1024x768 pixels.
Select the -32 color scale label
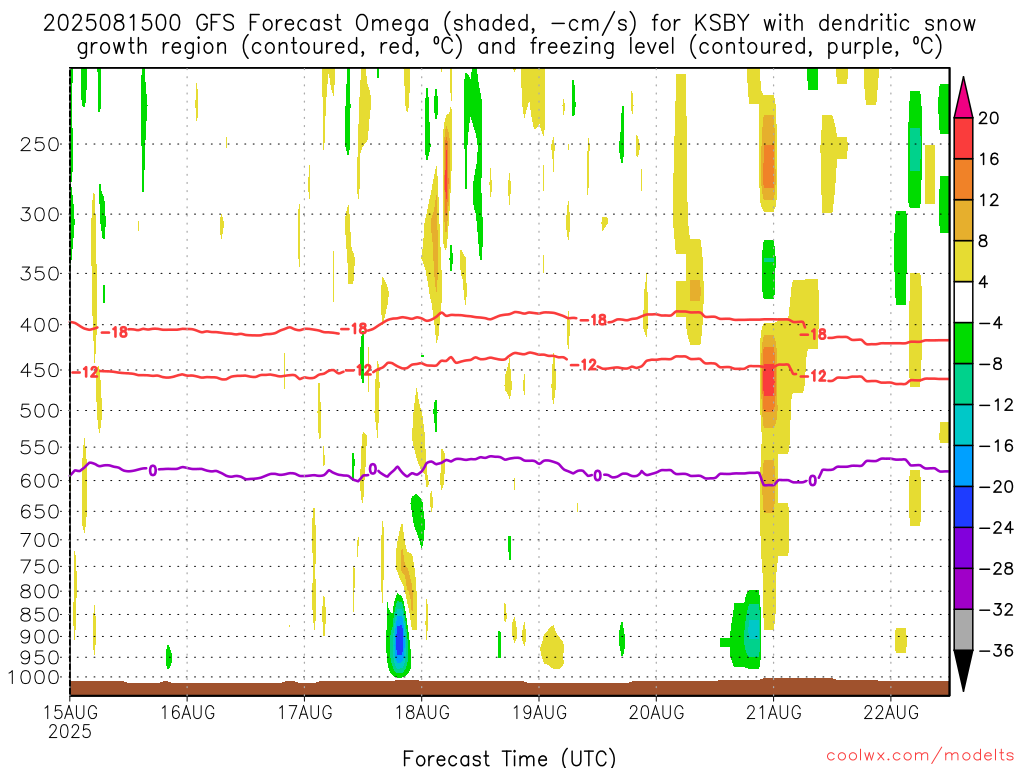[x=996, y=610]
